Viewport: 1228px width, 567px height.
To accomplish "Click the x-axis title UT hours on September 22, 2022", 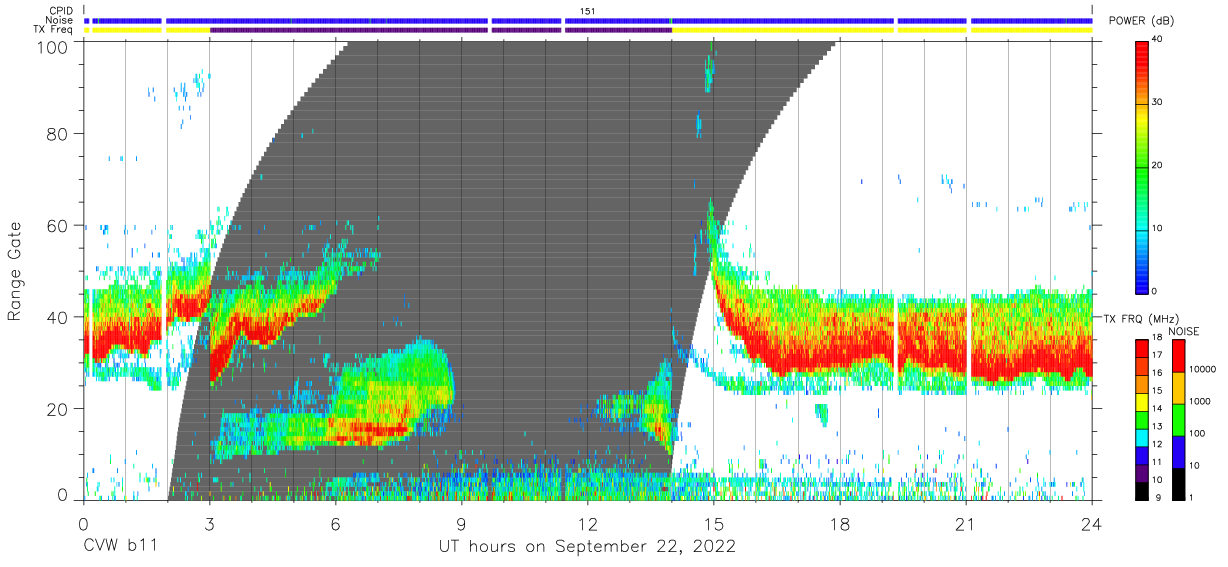I will pyautogui.click(x=587, y=547).
